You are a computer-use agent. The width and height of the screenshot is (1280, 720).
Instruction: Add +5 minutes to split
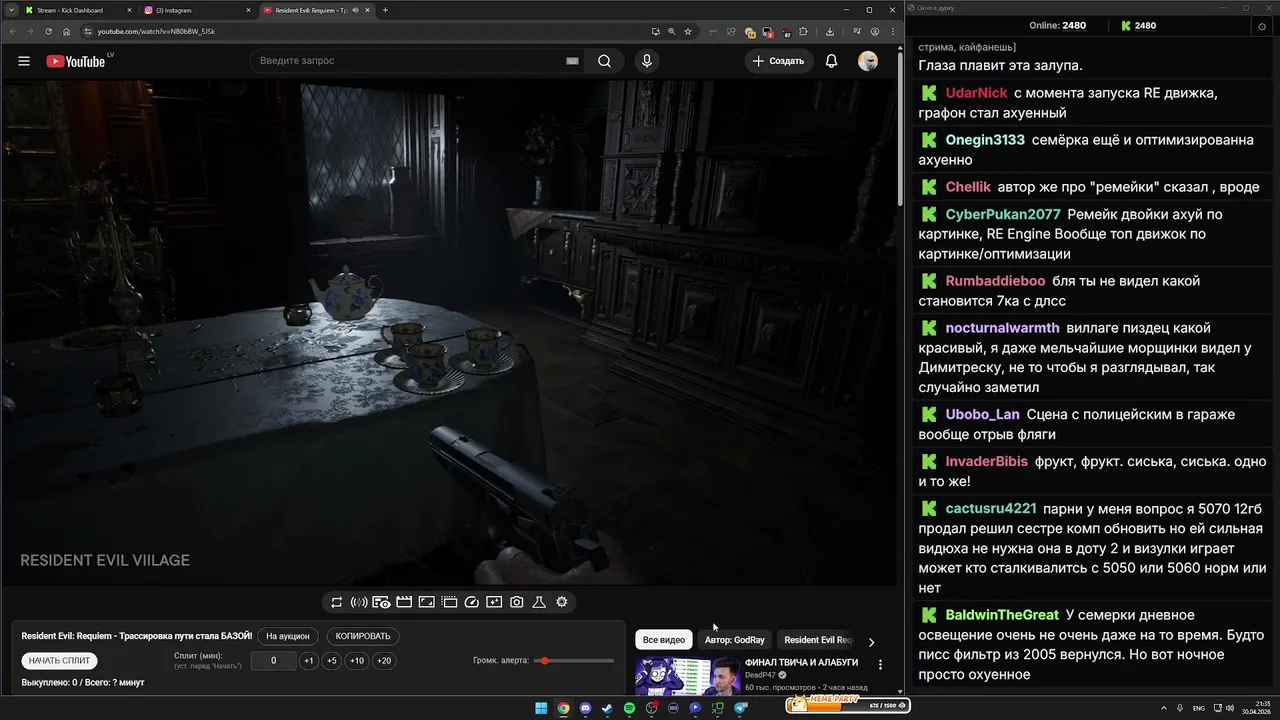(x=332, y=661)
